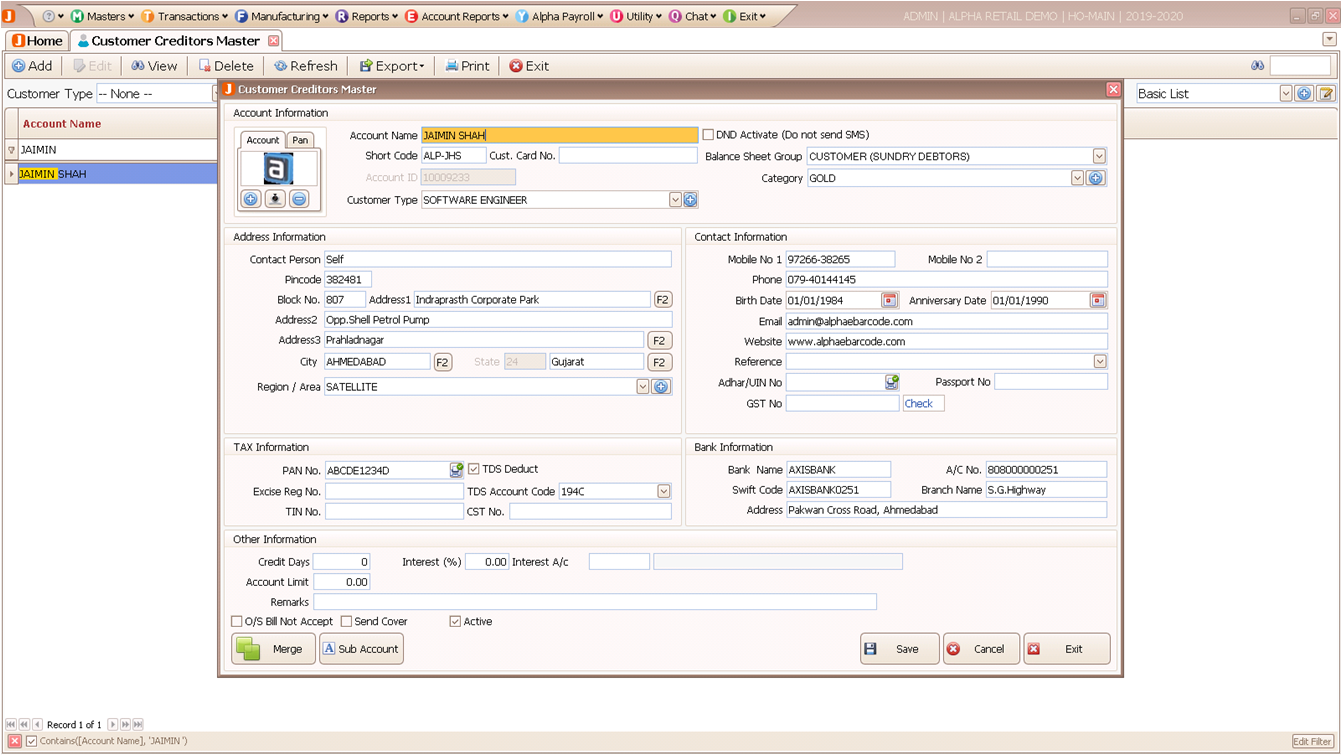Expand the Balance Sheet Group dropdown

[1099, 156]
